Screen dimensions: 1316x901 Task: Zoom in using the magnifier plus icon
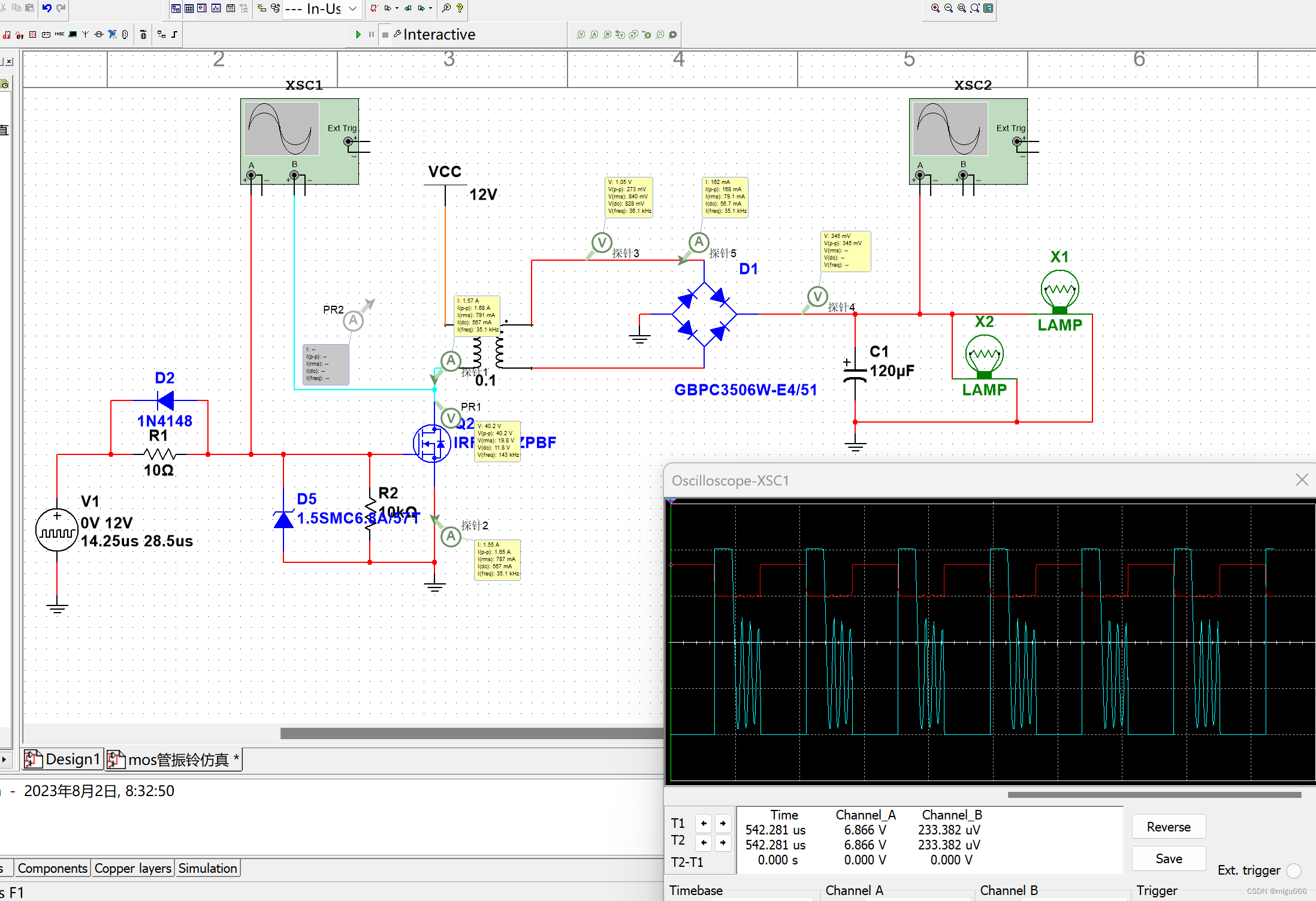point(935,8)
